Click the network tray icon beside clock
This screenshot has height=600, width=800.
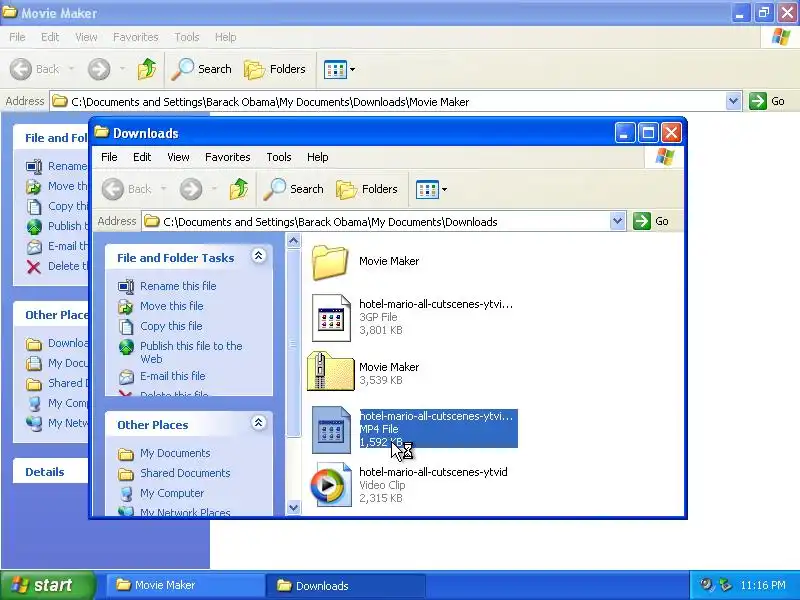click(725, 585)
